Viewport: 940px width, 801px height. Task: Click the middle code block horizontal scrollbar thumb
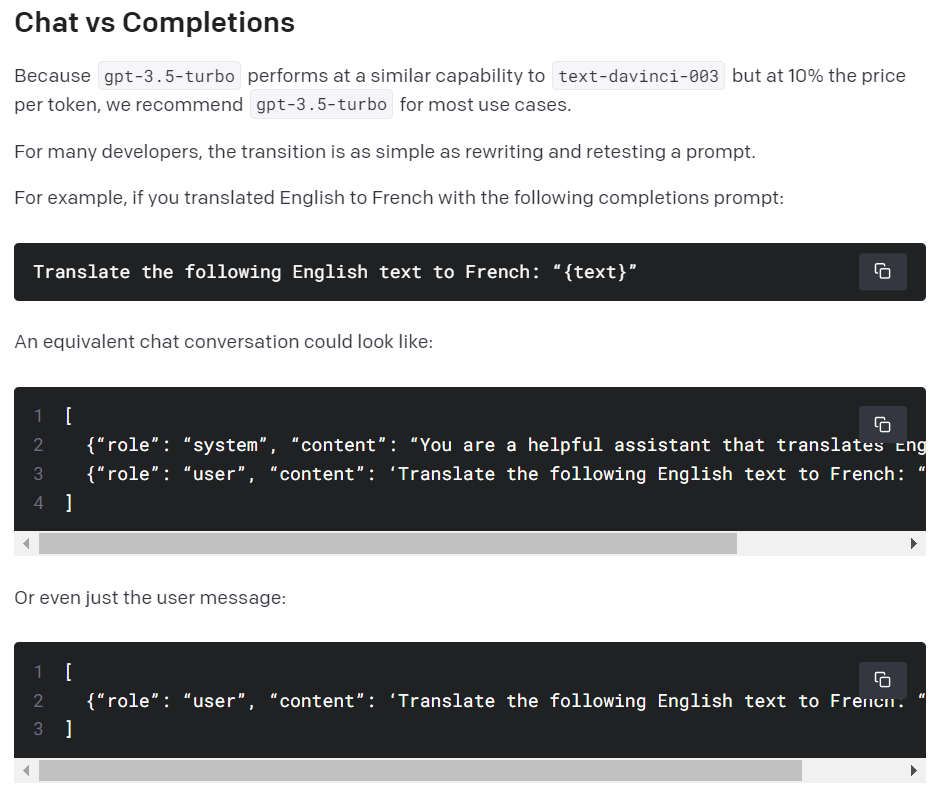pos(388,544)
